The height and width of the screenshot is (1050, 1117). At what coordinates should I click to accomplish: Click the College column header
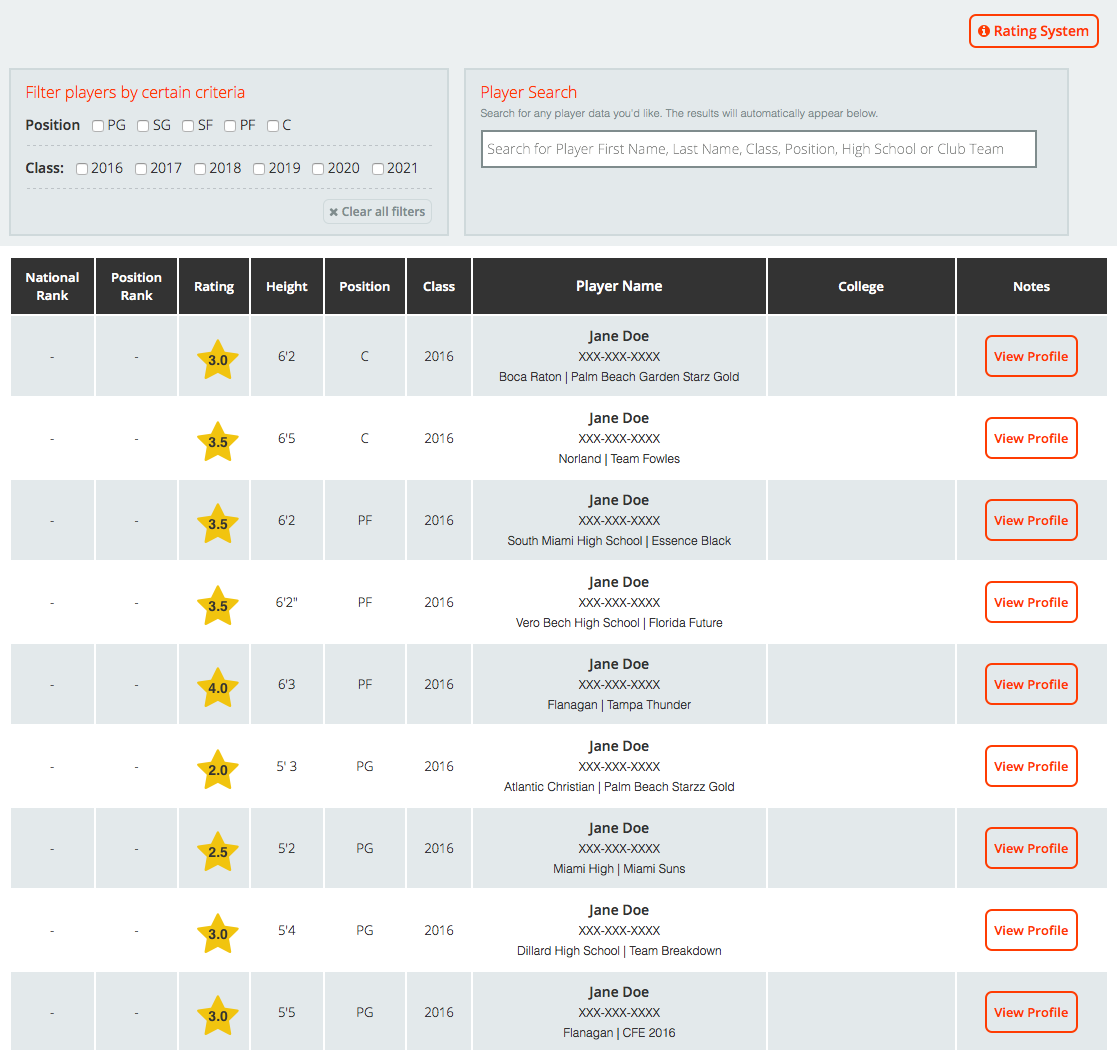(861, 286)
